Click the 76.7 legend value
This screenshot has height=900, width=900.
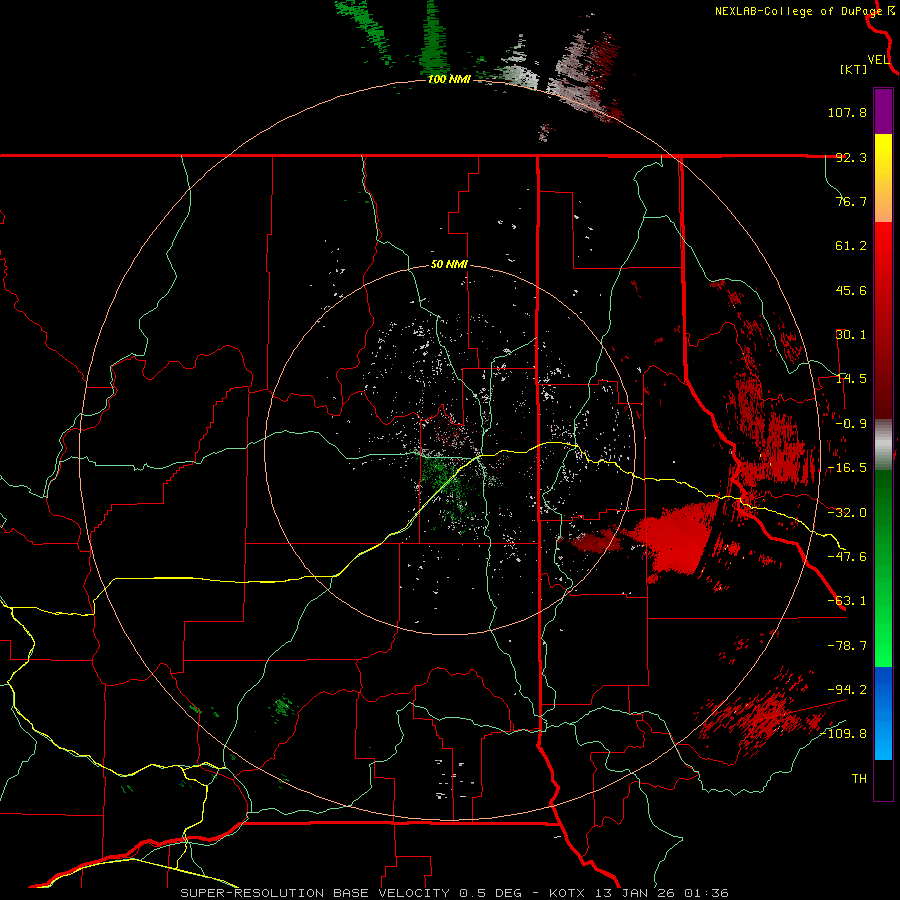click(x=851, y=201)
